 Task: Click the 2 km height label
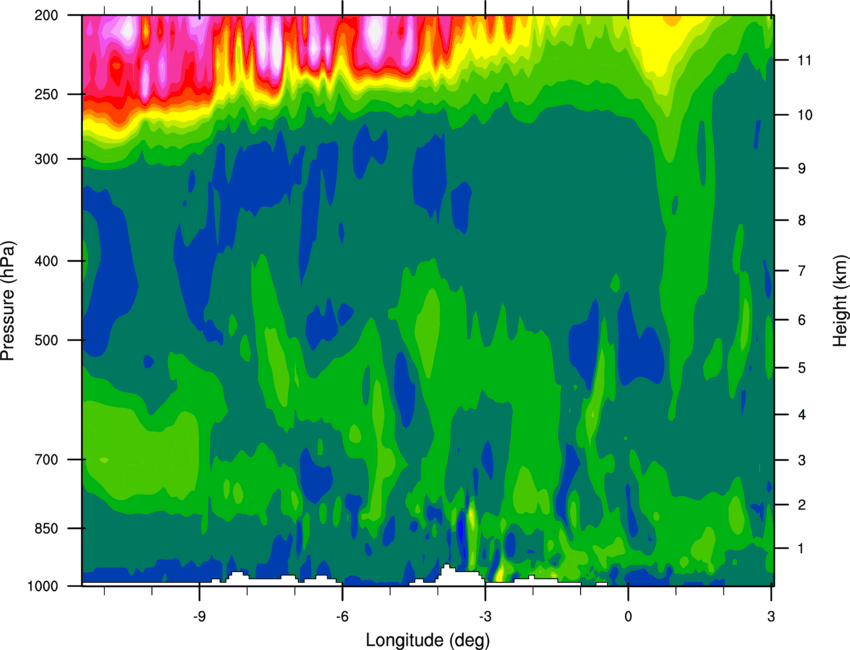click(802, 505)
